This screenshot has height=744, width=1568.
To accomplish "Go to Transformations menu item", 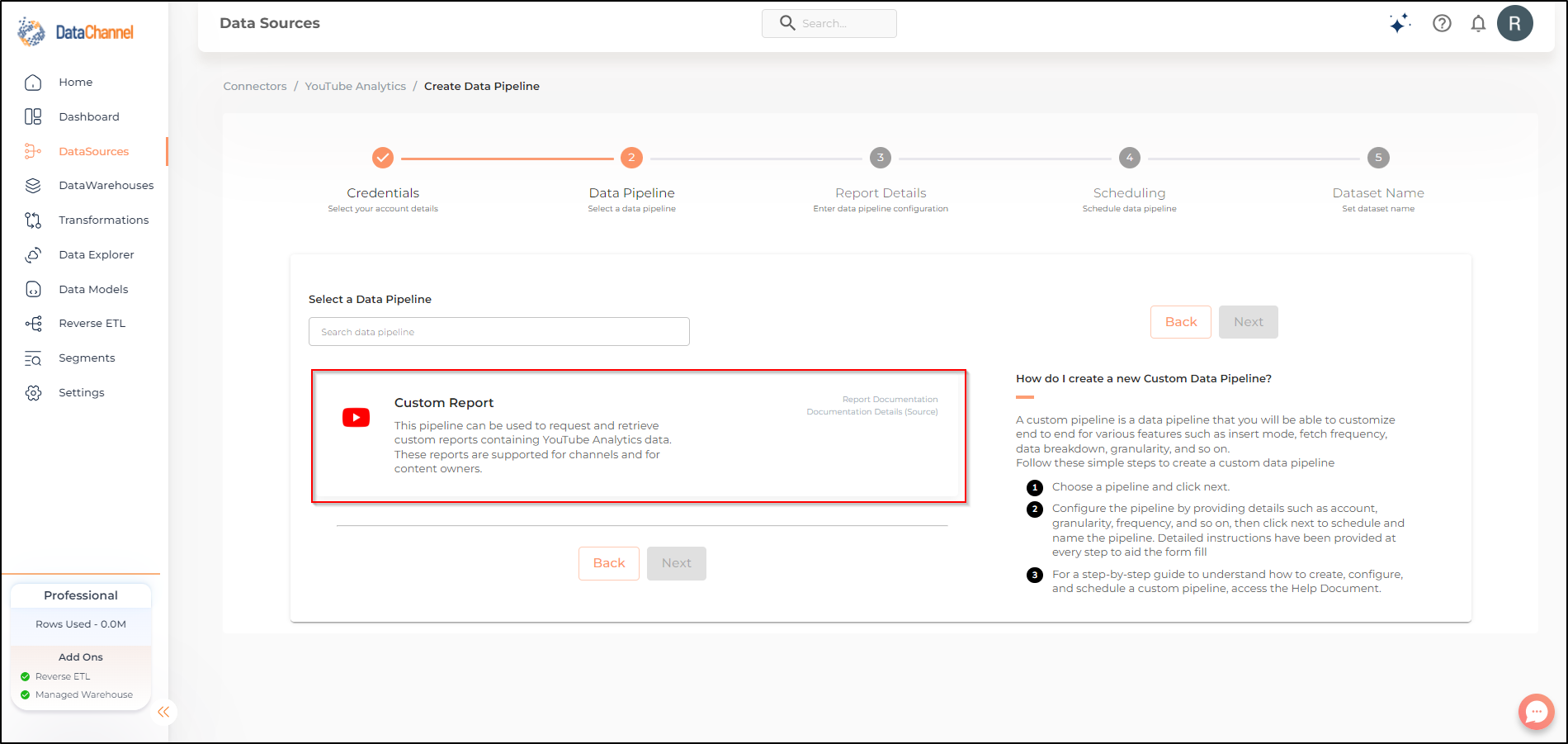I will pos(104,220).
